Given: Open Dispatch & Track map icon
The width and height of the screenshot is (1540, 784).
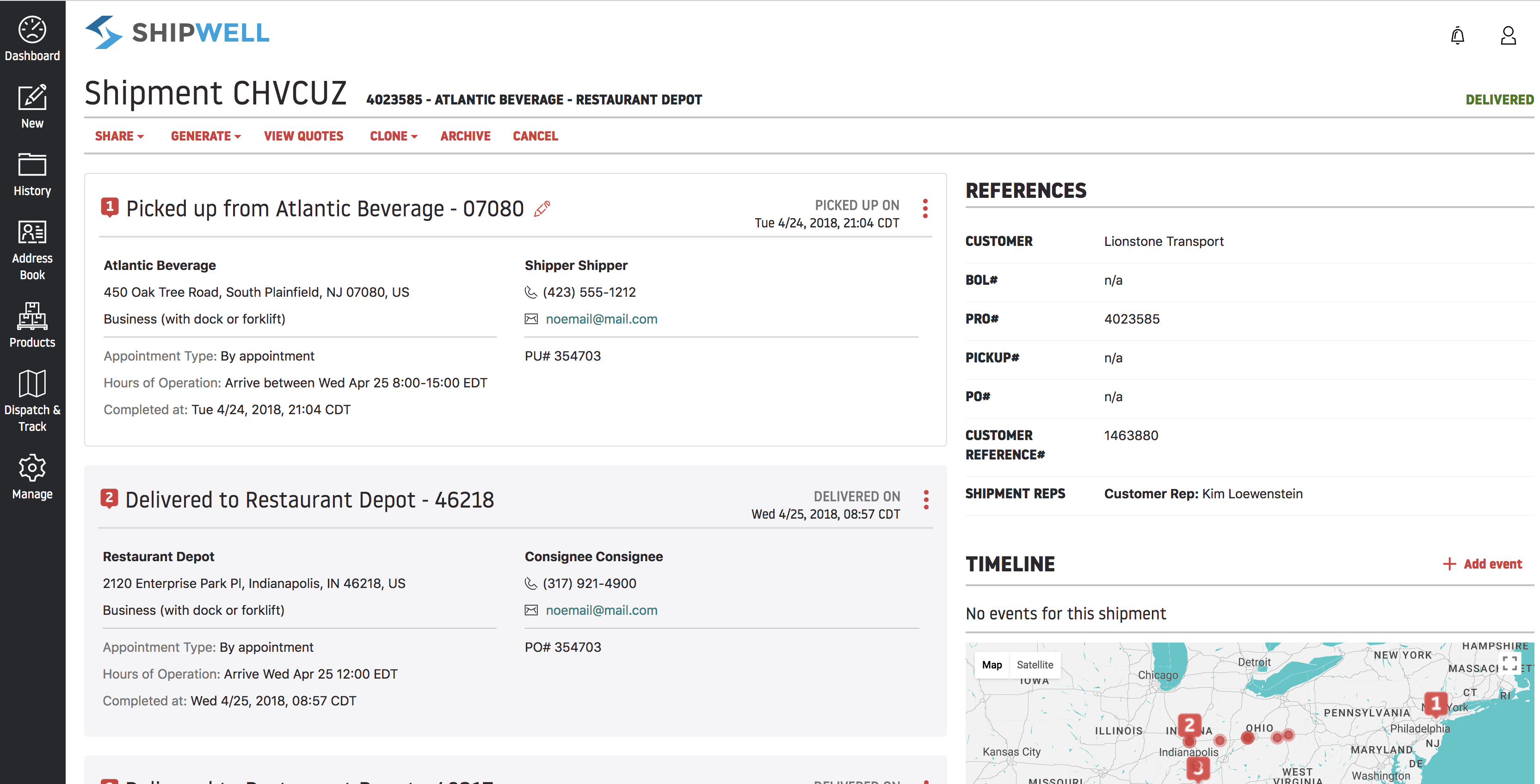Looking at the screenshot, I should coord(32,383).
